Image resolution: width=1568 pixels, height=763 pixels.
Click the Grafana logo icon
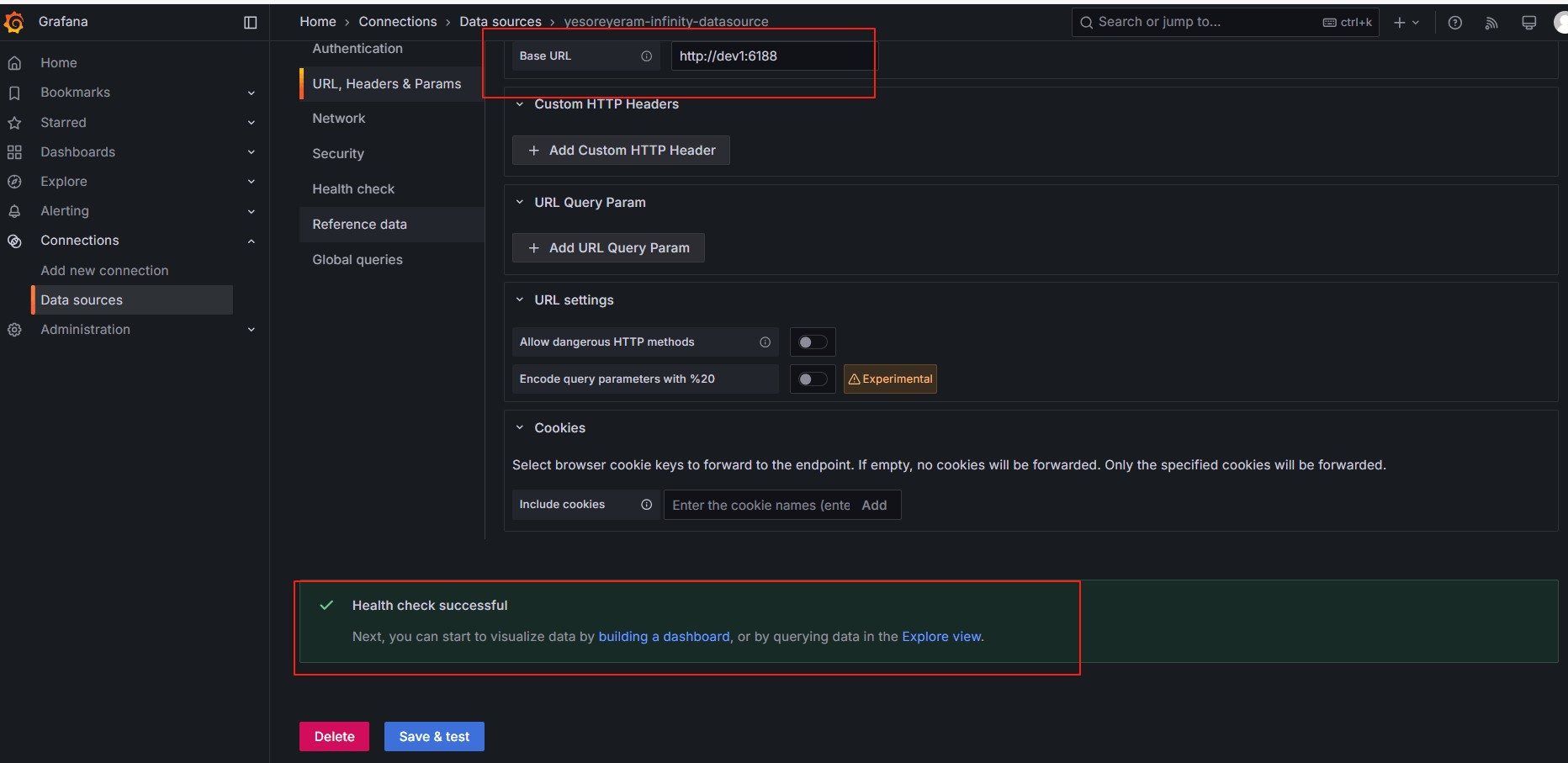click(x=14, y=22)
